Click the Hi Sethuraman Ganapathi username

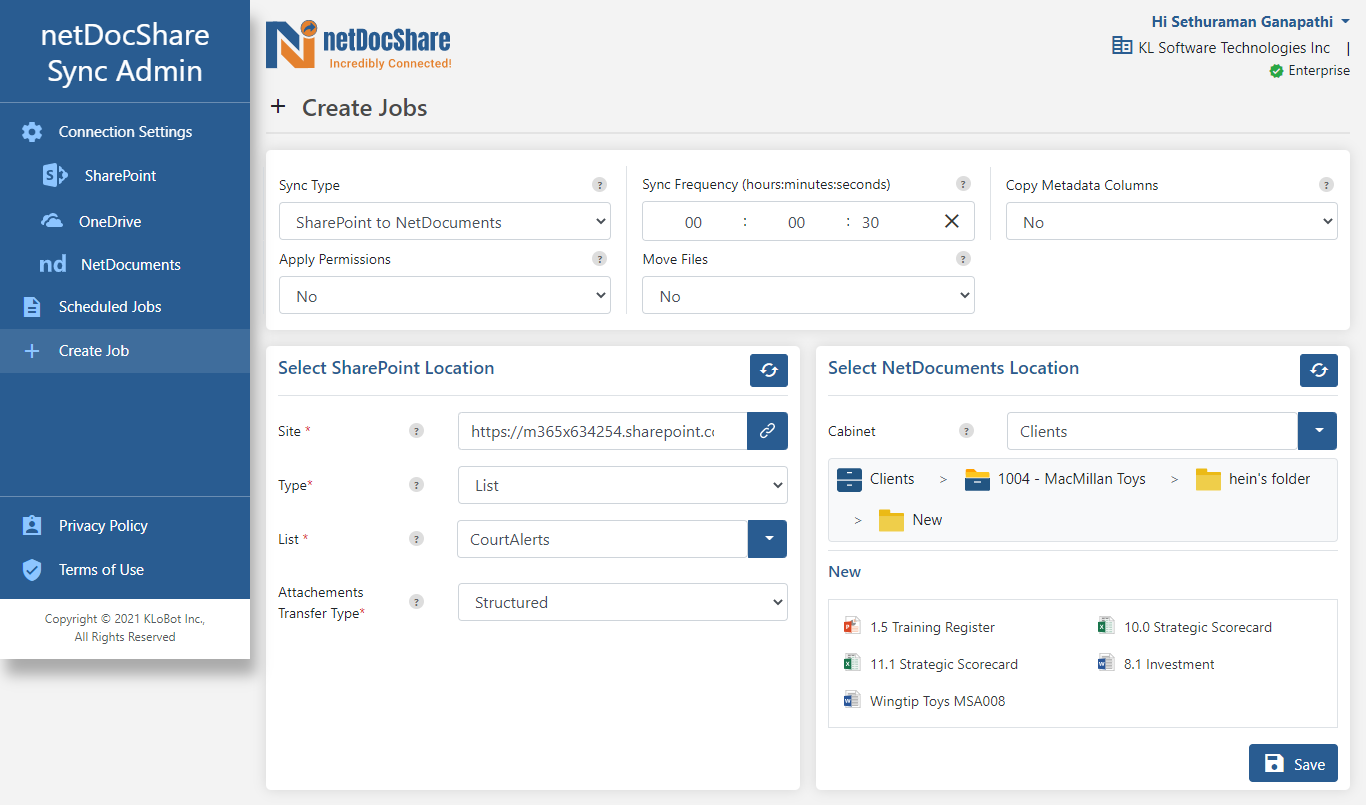[1242, 22]
